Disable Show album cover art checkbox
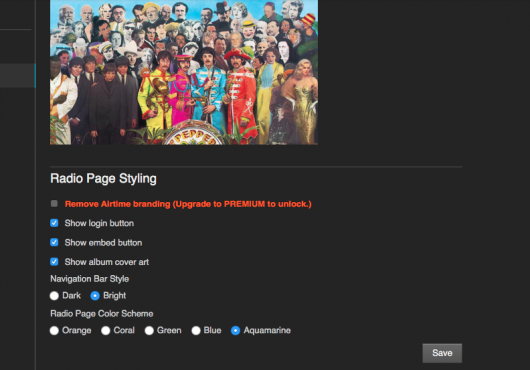The height and width of the screenshot is (370, 530). pyautogui.click(x=54, y=262)
